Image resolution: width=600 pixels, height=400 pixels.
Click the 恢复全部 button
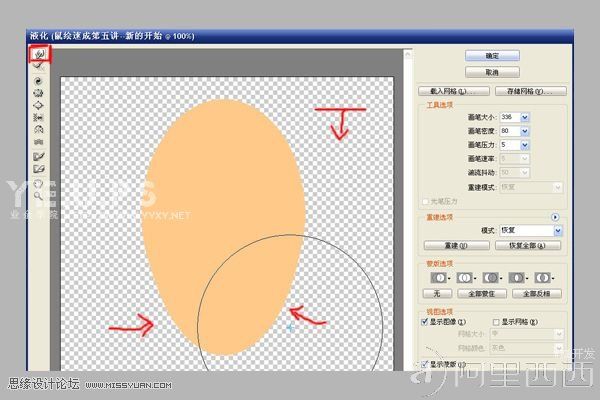pyautogui.click(x=528, y=245)
